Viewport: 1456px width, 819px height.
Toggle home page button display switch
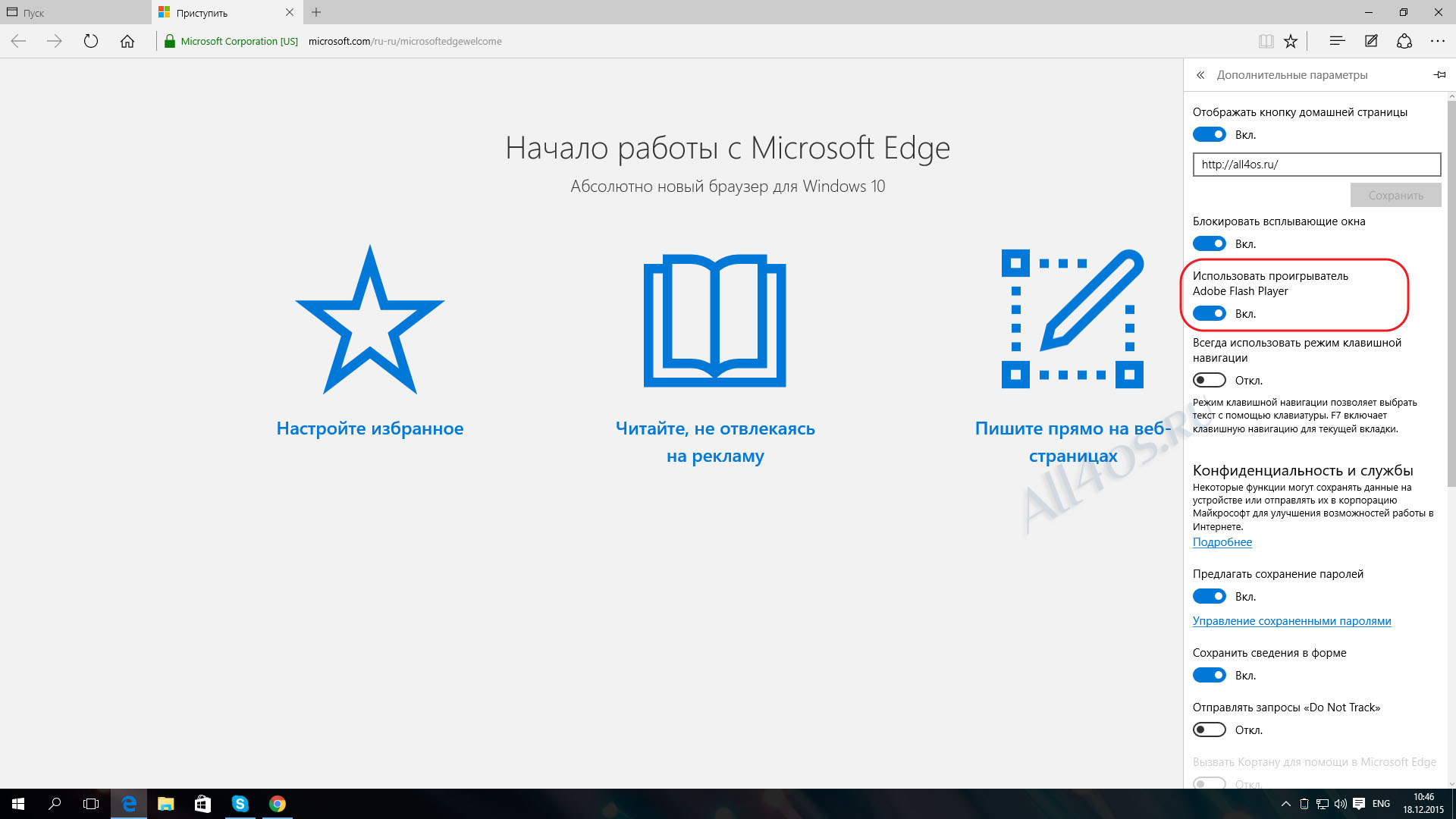1209,135
